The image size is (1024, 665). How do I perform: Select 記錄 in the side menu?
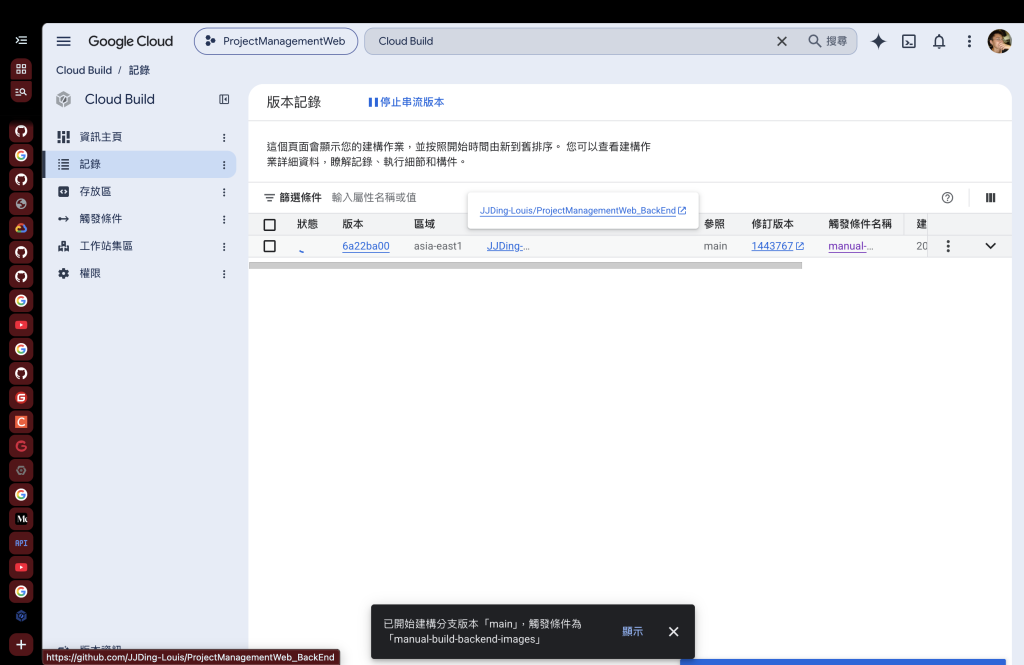click(90, 164)
